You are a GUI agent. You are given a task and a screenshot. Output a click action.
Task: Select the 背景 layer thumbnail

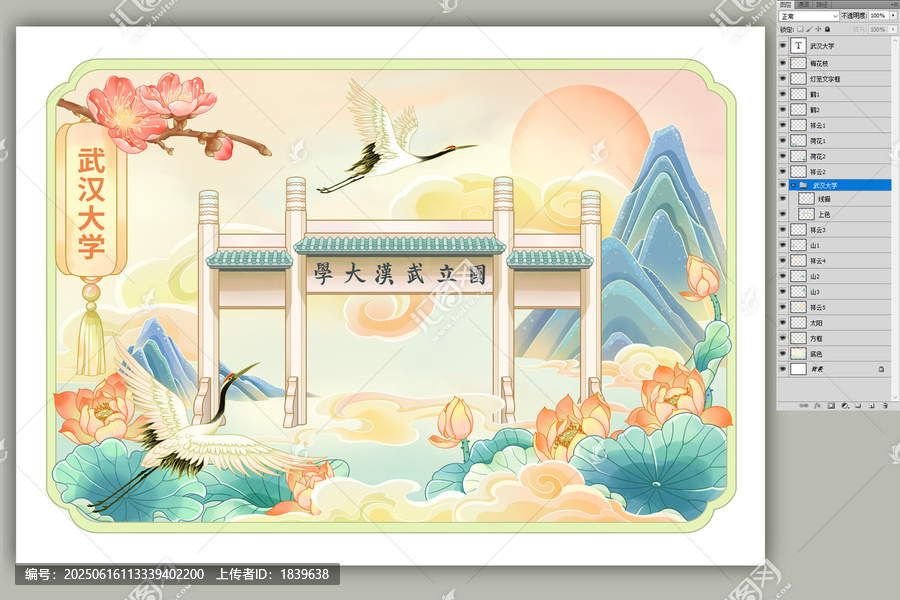click(x=798, y=369)
